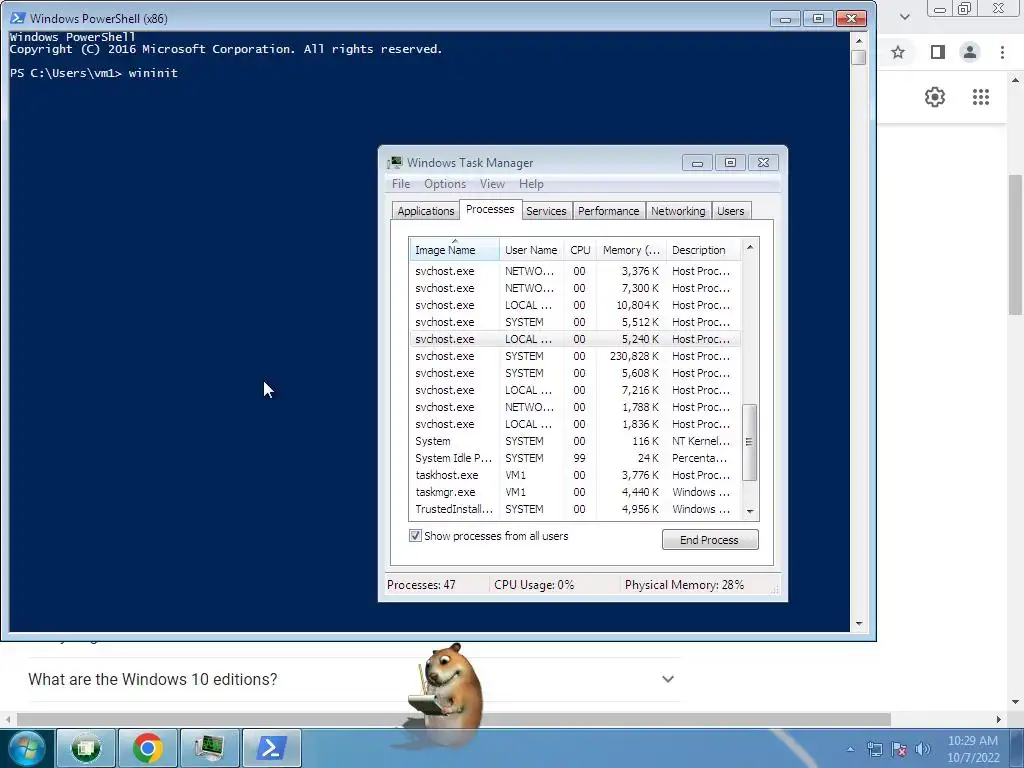
Task: Open Task Manager View menu
Action: pos(492,184)
